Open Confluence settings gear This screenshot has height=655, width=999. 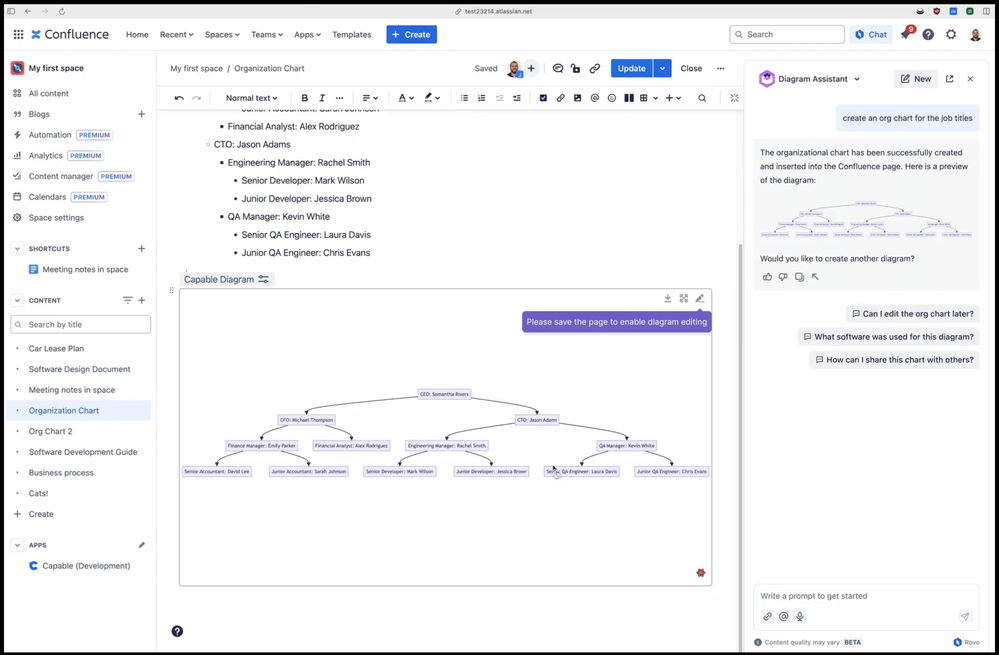point(951,34)
